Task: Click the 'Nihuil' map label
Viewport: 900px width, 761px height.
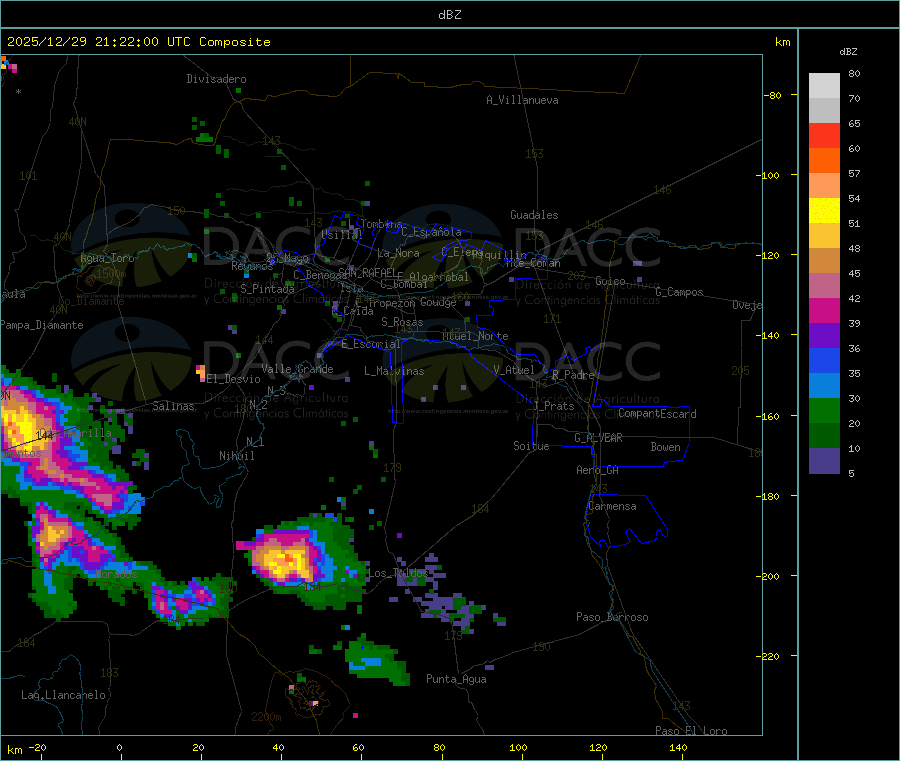Action: [x=236, y=456]
